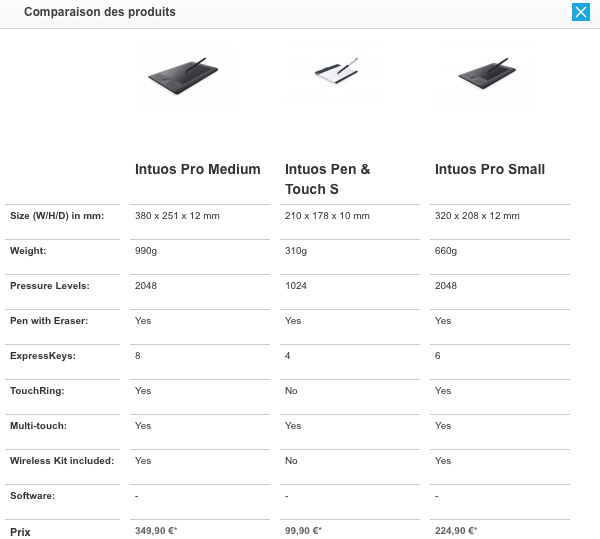Click the Comparaison des produits heading

click(x=100, y=12)
